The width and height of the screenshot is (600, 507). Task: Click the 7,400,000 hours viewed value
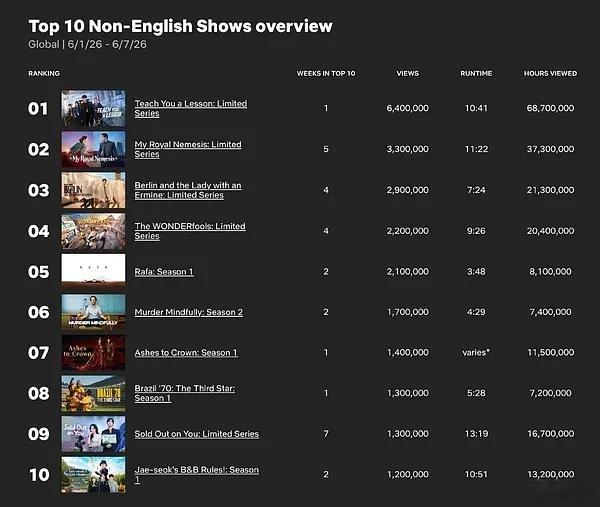(550, 312)
